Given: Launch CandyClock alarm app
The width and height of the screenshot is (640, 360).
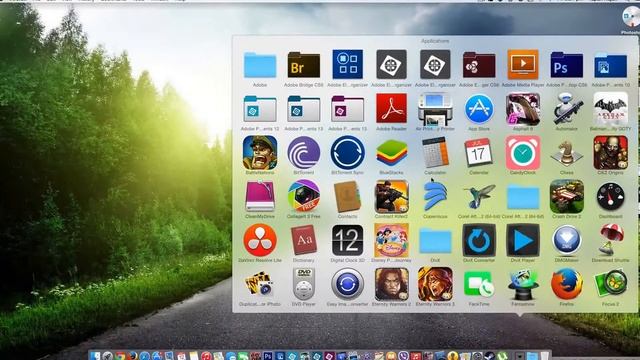Looking at the screenshot, I should pos(523,153).
